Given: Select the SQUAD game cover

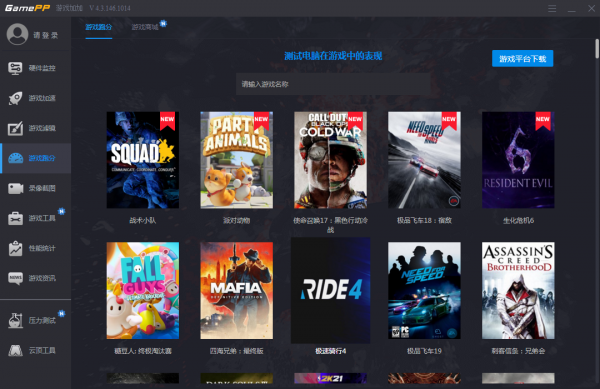Looking at the screenshot, I should pyautogui.click(x=143, y=160).
